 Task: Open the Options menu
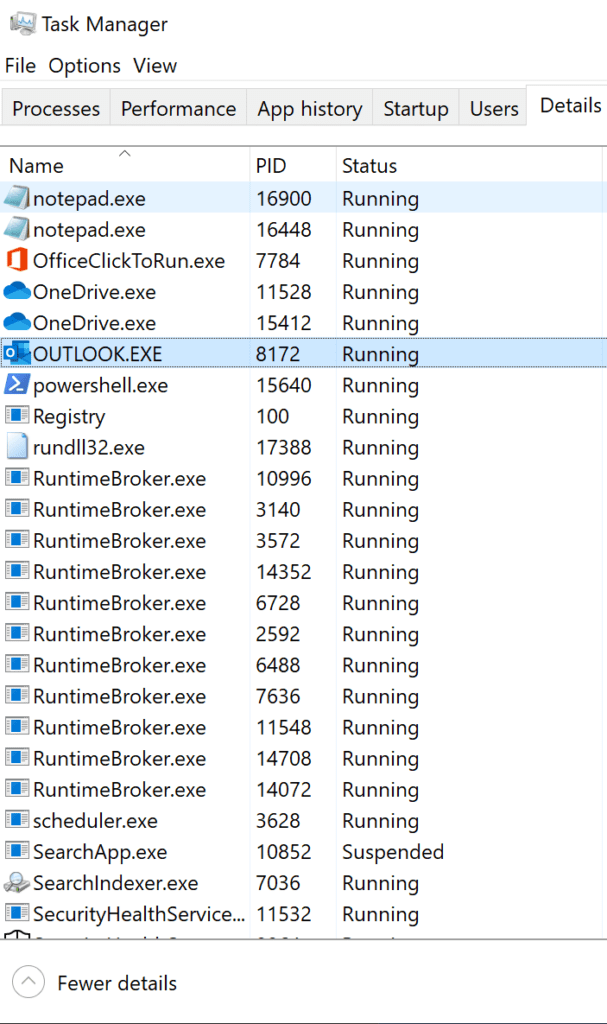[x=85, y=66]
